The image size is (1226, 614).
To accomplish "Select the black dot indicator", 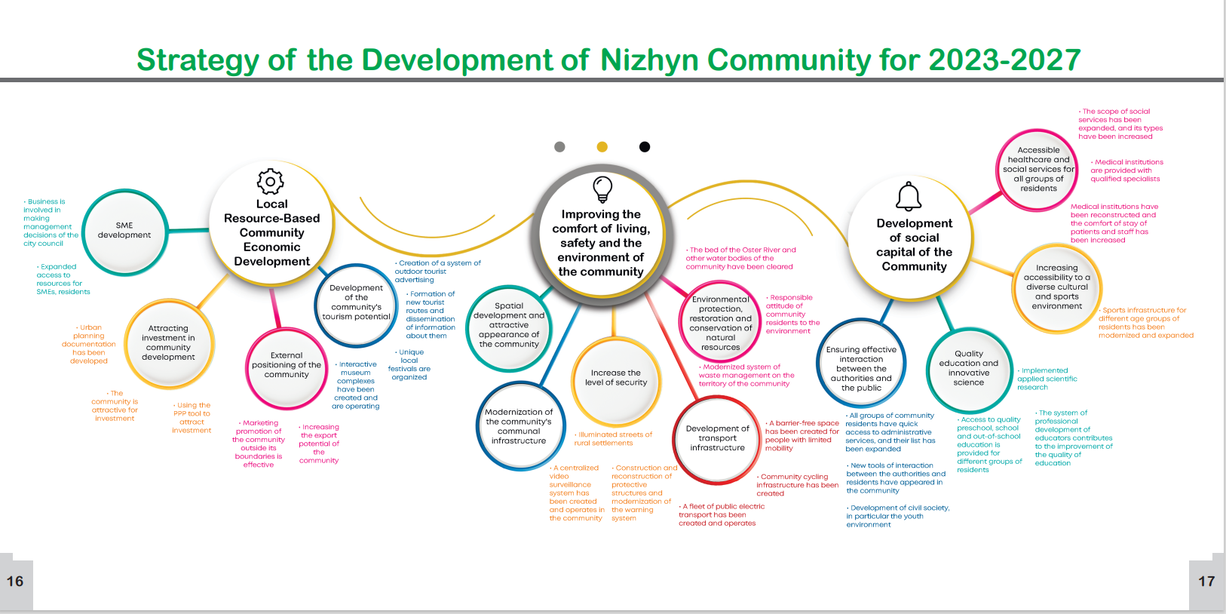I will (x=645, y=147).
